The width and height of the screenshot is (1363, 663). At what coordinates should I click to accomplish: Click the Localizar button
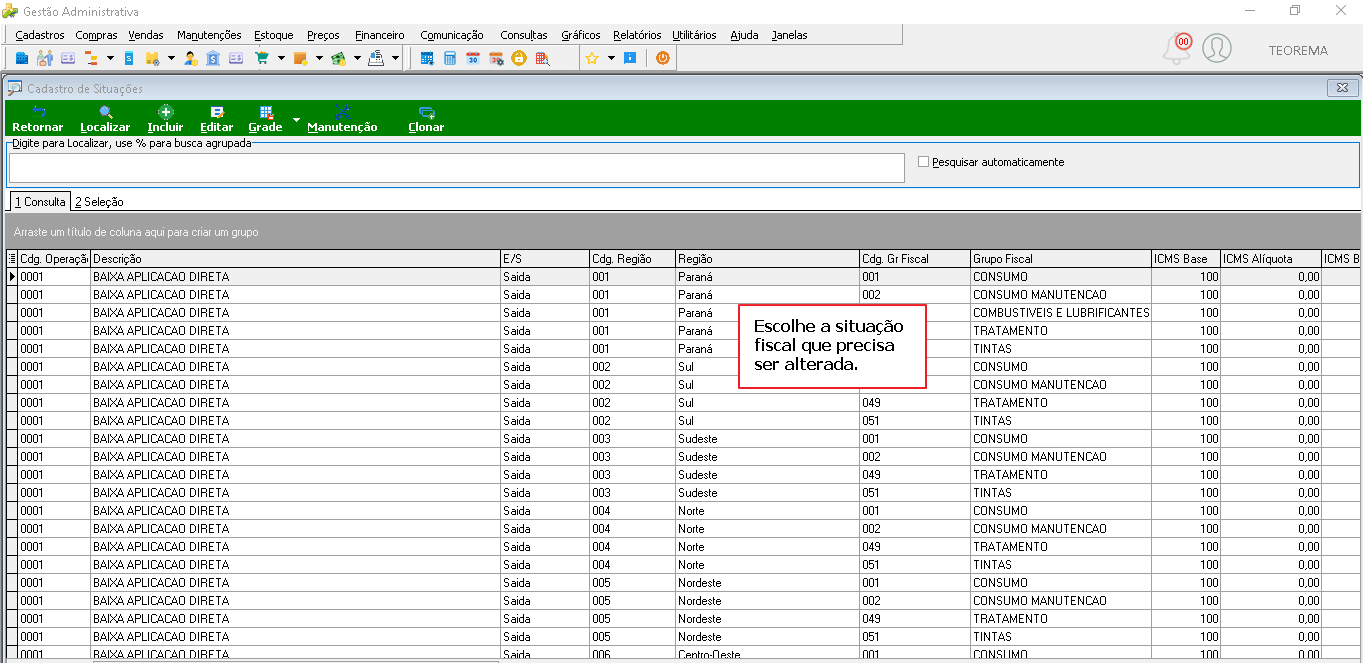105,119
